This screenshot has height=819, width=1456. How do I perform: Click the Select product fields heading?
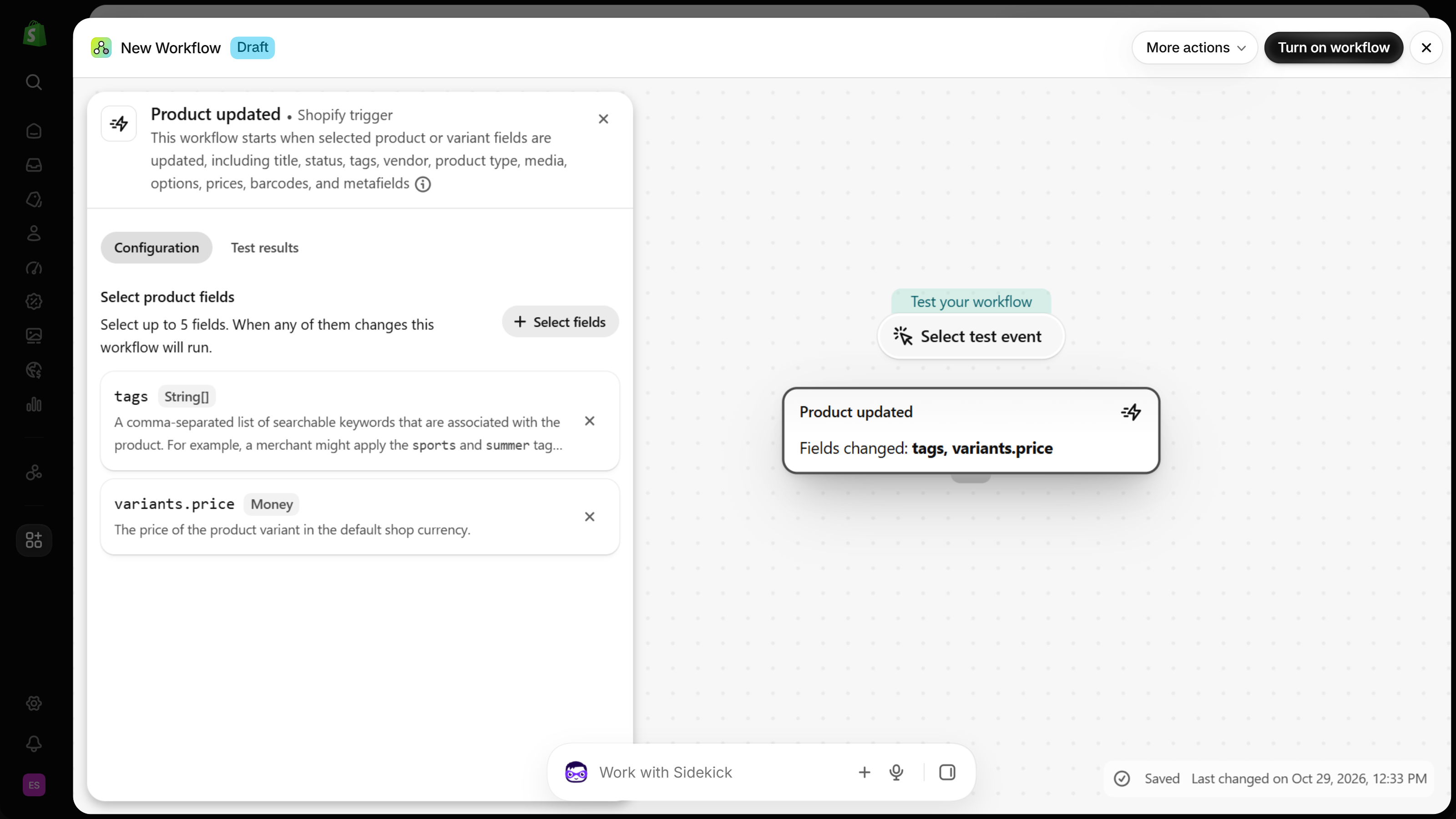point(167,297)
